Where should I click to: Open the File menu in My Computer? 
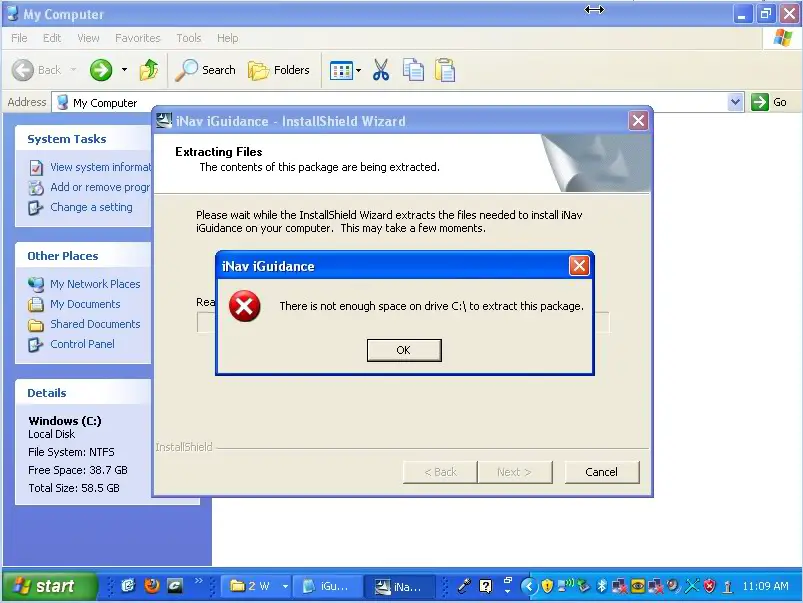(x=19, y=38)
